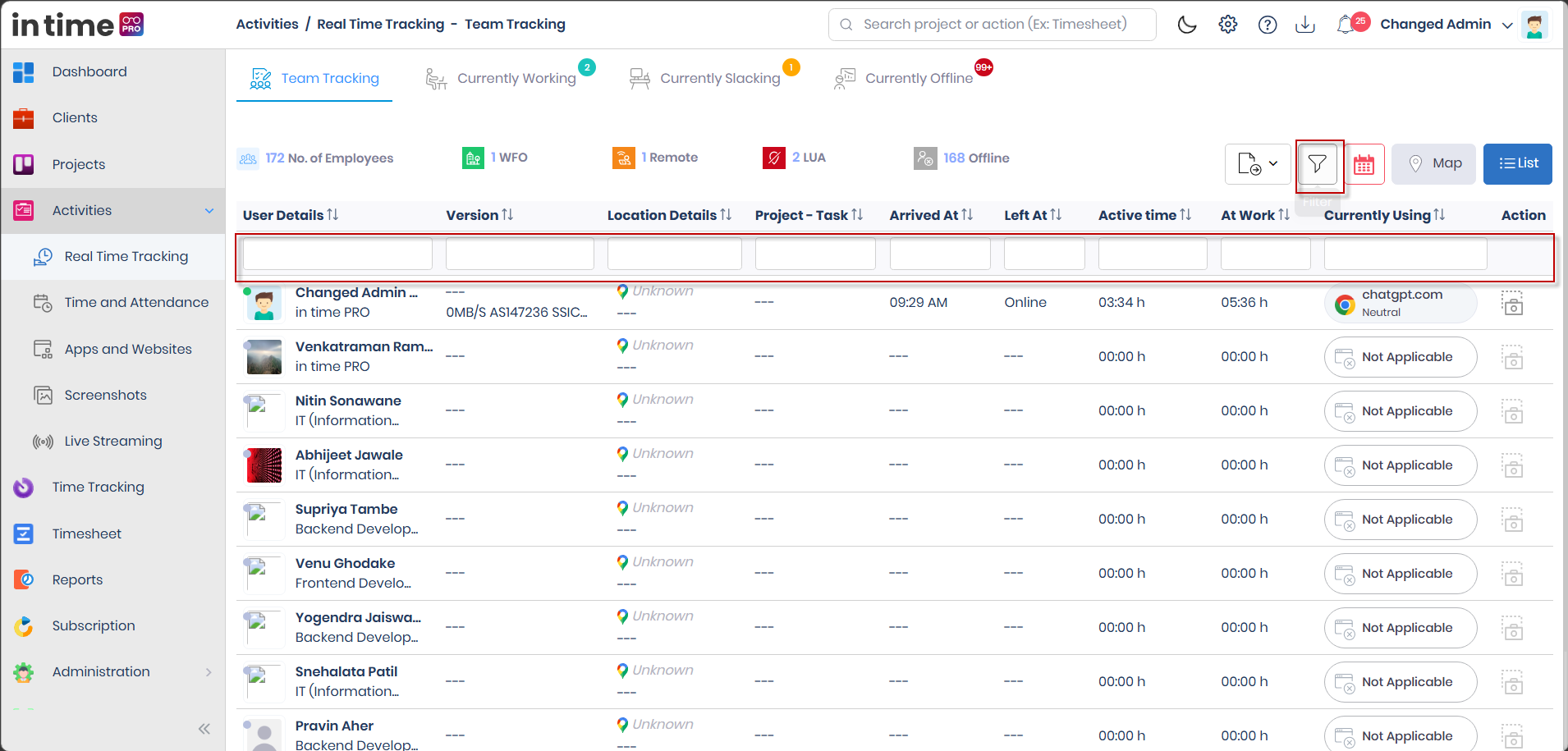Click Not Applicable chip for Nitin Sonawane
Viewport: 1568px width, 751px height.
point(1401,411)
